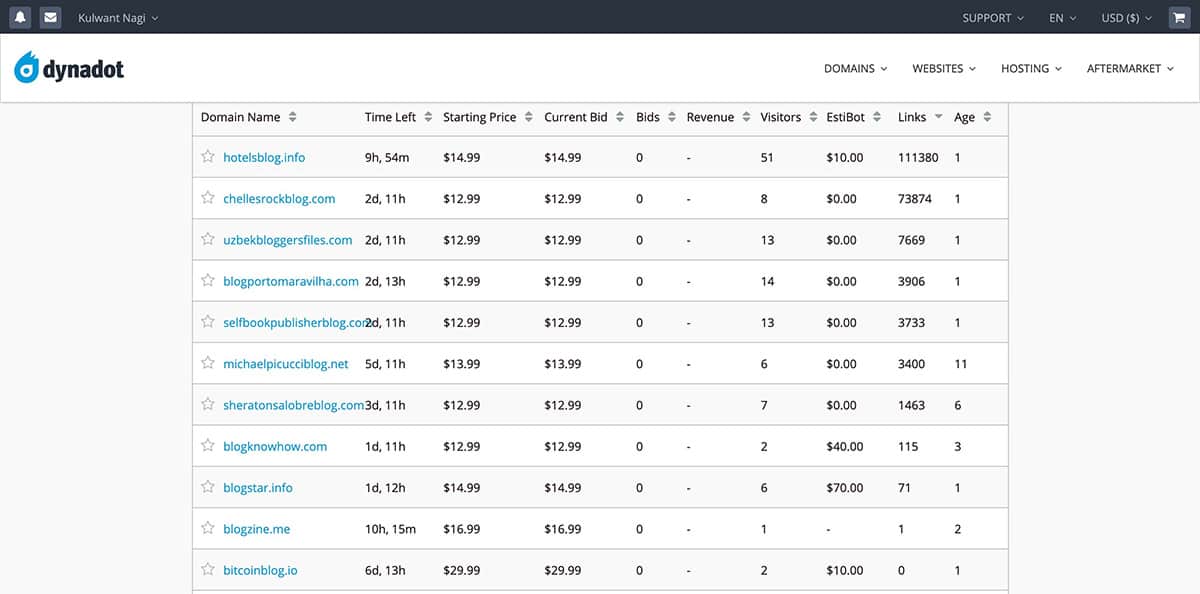Viewport: 1200px width, 594px height.
Task: Sort by EstiBot column
Action: pos(854,117)
